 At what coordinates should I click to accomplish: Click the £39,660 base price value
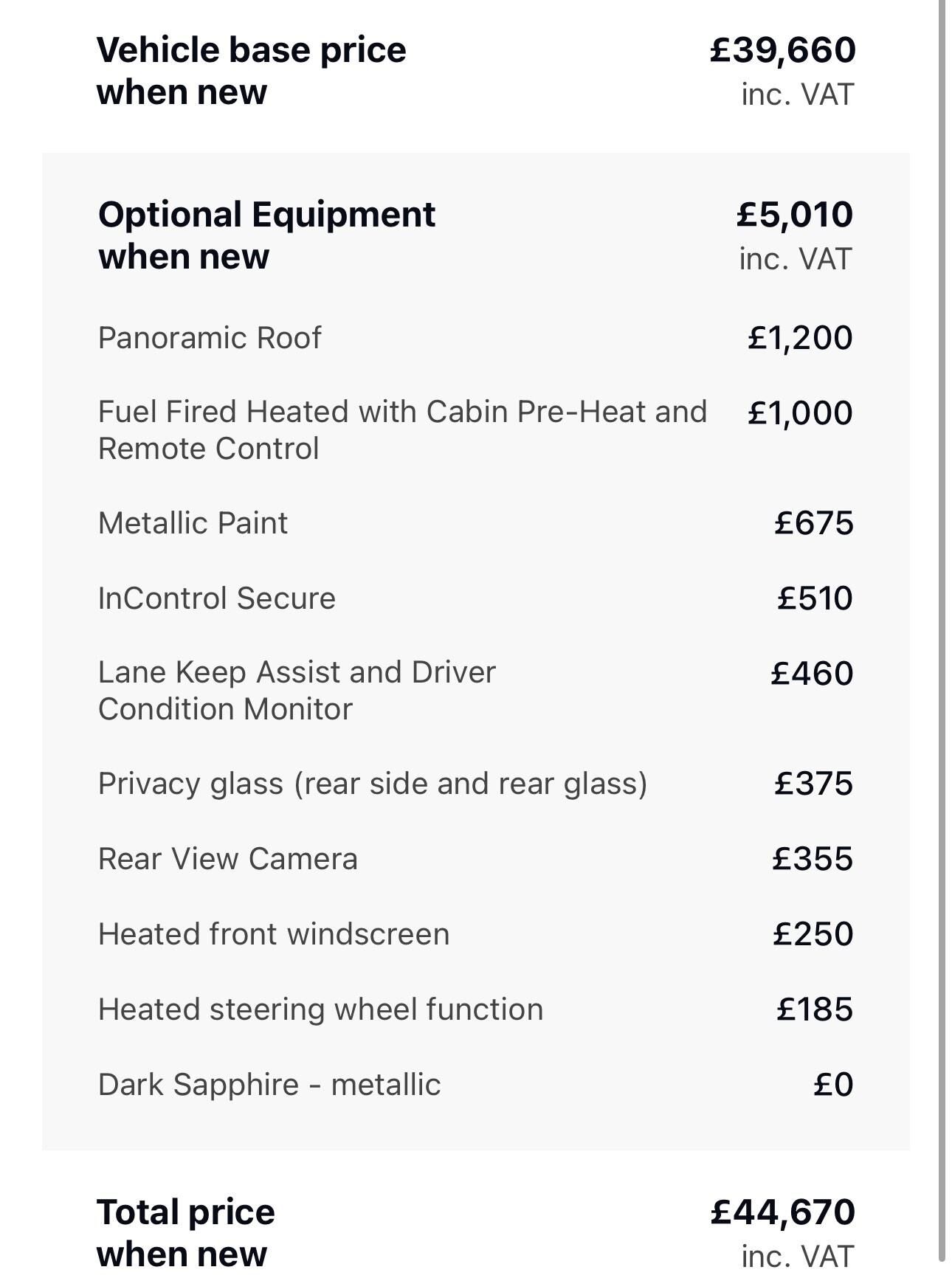point(782,50)
